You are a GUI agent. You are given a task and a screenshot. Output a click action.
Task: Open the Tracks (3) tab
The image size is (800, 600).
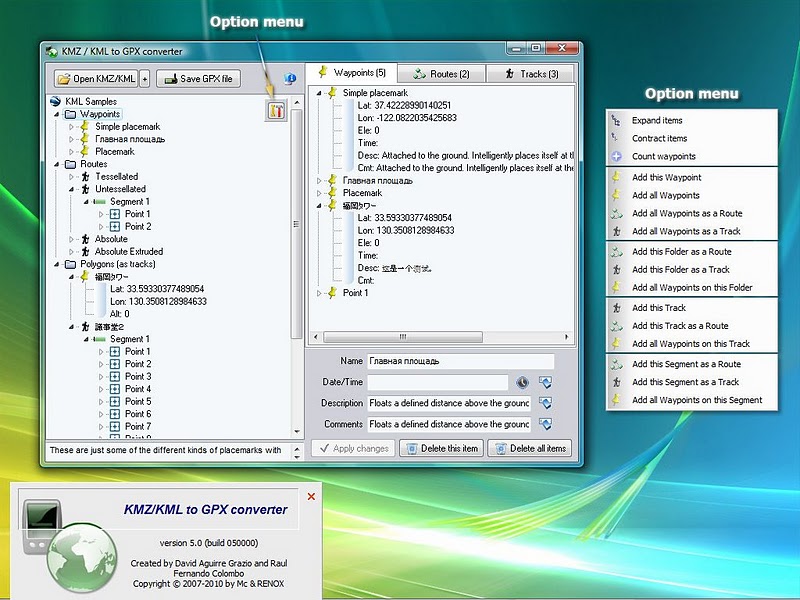[531, 74]
